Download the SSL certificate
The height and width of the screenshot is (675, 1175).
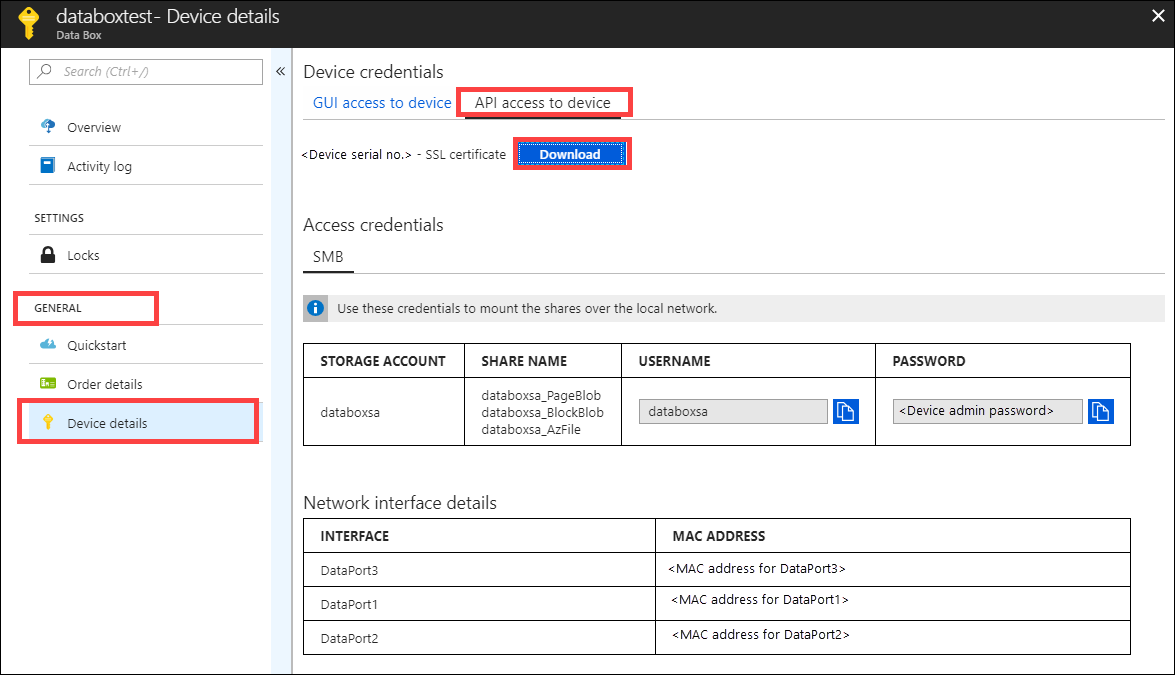pyautogui.click(x=571, y=153)
